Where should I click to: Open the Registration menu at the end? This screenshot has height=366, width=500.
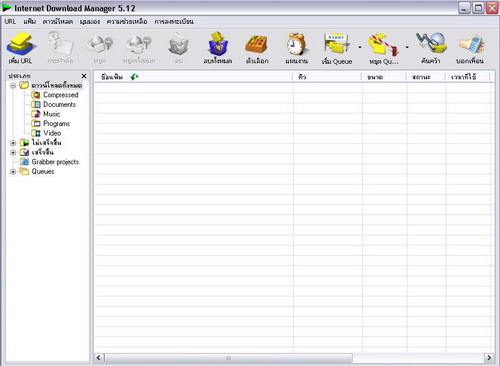[x=174, y=22]
